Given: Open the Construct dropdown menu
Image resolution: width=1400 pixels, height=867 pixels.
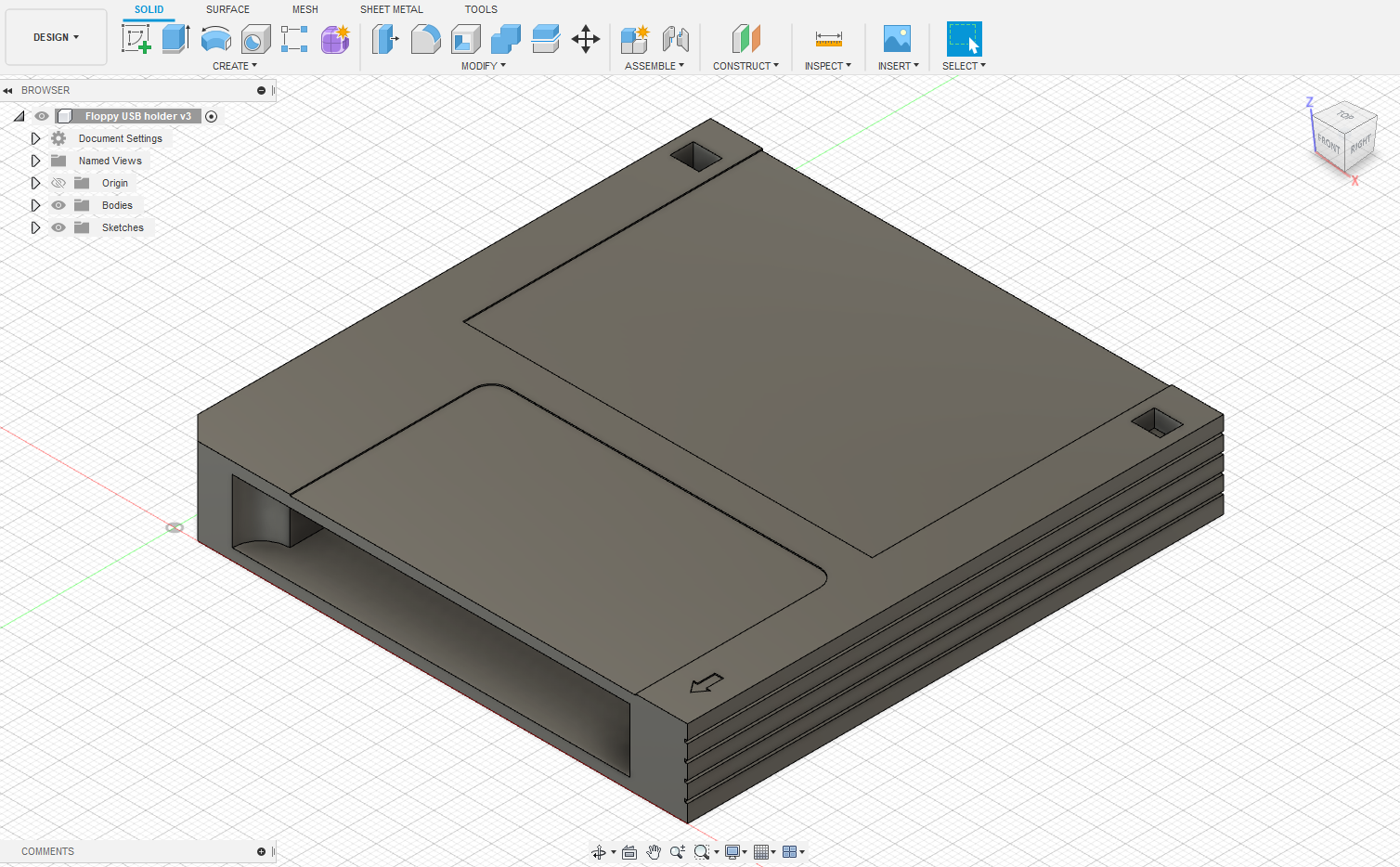Looking at the screenshot, I should pyautogui.click(x=745, y=66).
